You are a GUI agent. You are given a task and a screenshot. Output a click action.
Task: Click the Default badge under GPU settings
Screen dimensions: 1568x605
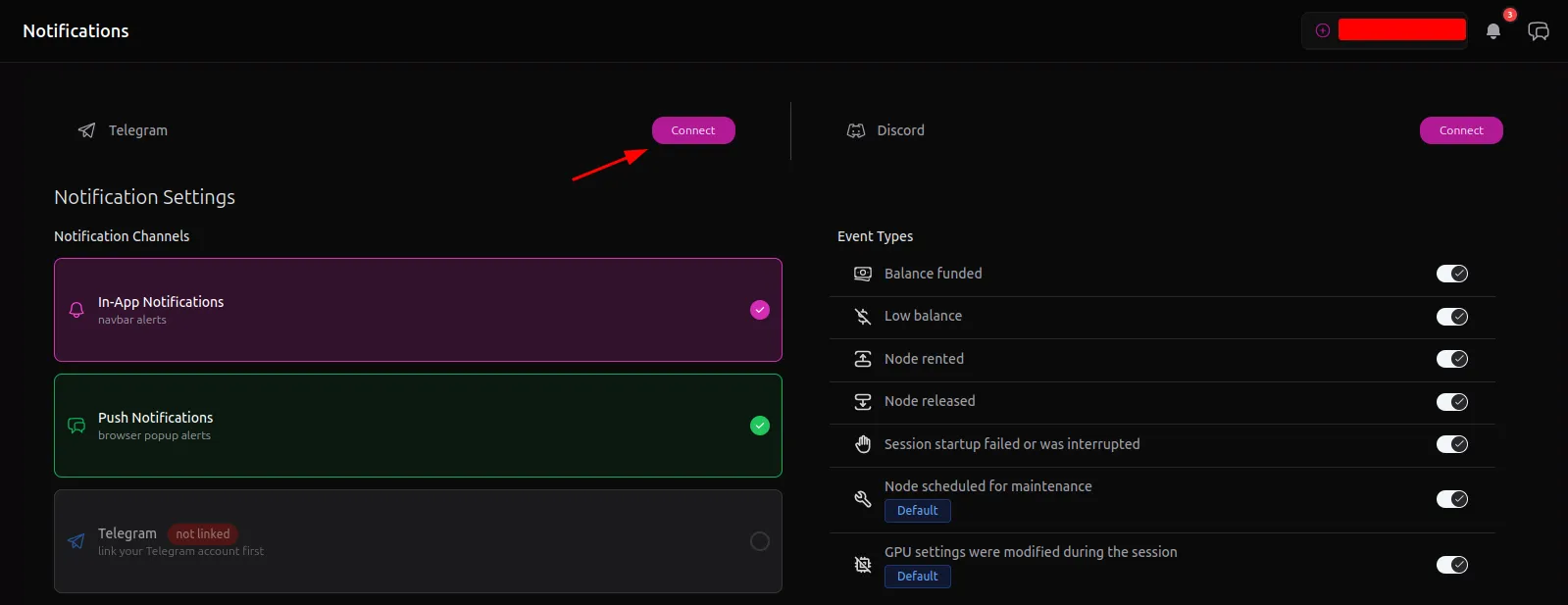[x=918, y=577]
